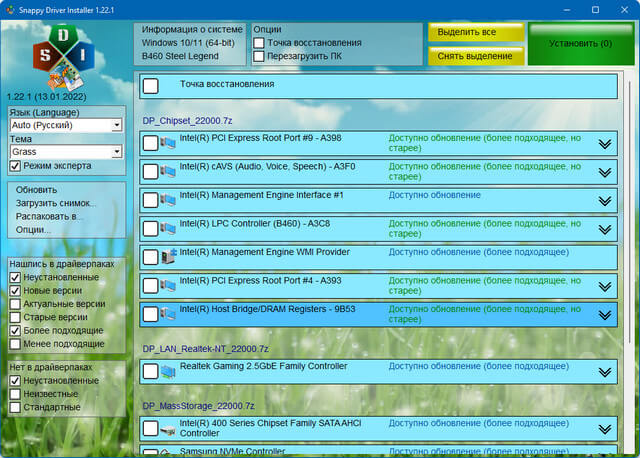Select the Intel Management Engine Interface #1 row
This screenshot has width=640, height=458.
tap(378, 200)
